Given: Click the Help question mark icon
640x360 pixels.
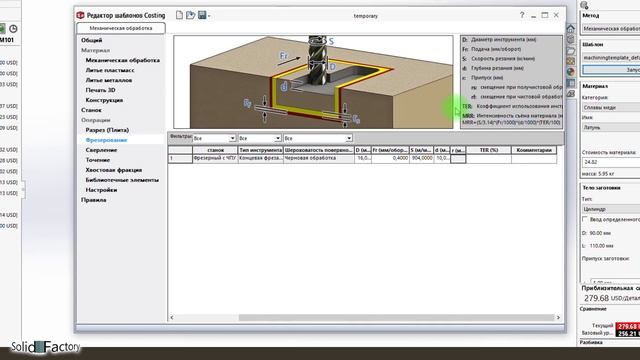Looking at the screenshot, I should 522,15.
